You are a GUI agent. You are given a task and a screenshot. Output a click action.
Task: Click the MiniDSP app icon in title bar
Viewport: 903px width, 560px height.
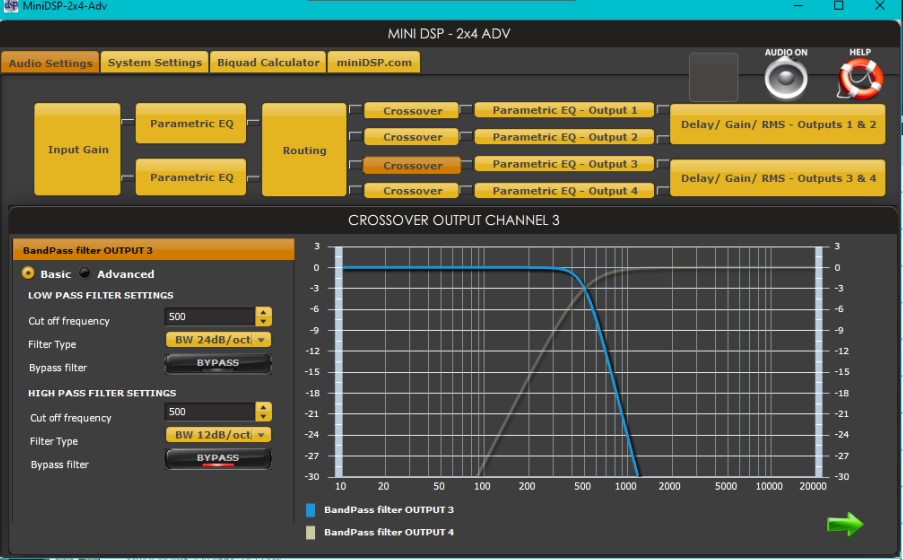(x=10, y=6)
